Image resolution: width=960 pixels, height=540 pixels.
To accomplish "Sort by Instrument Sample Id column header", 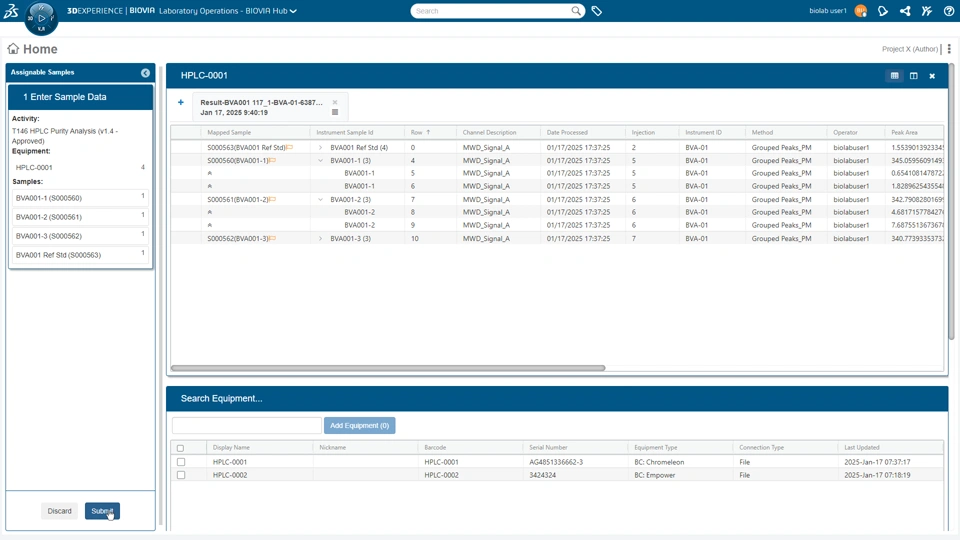I will 345,132.
